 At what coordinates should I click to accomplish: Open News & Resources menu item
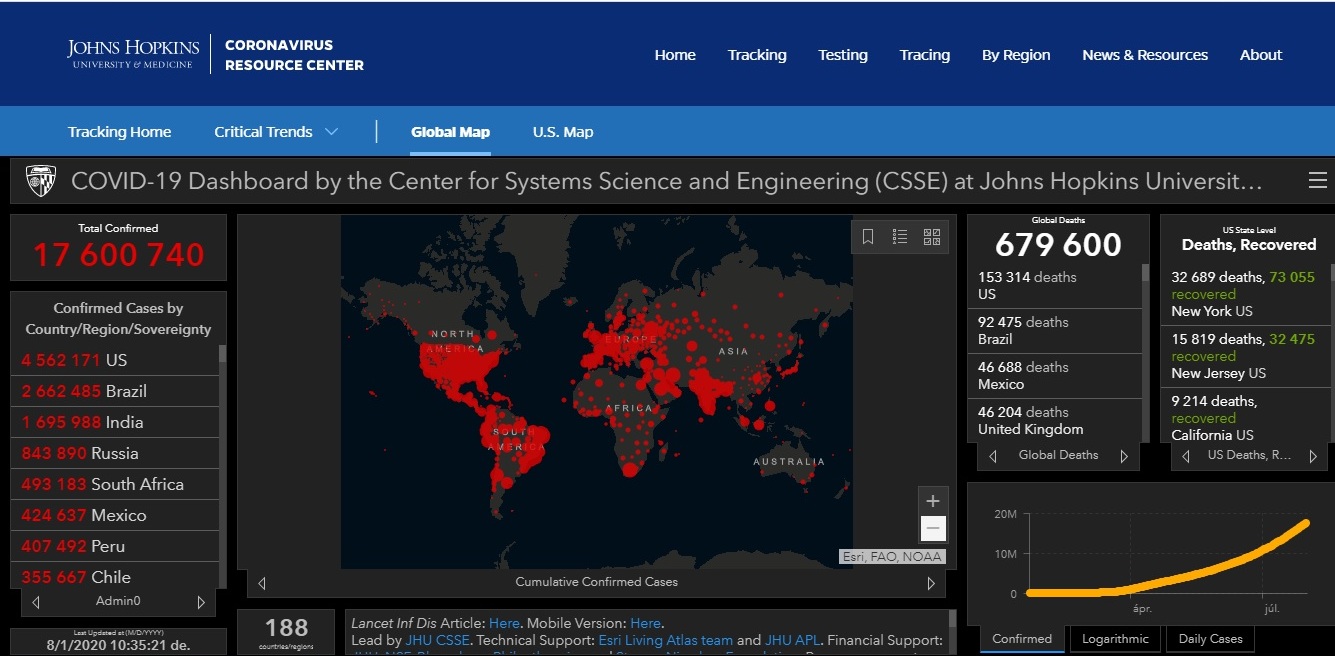tap(1145, 55)
